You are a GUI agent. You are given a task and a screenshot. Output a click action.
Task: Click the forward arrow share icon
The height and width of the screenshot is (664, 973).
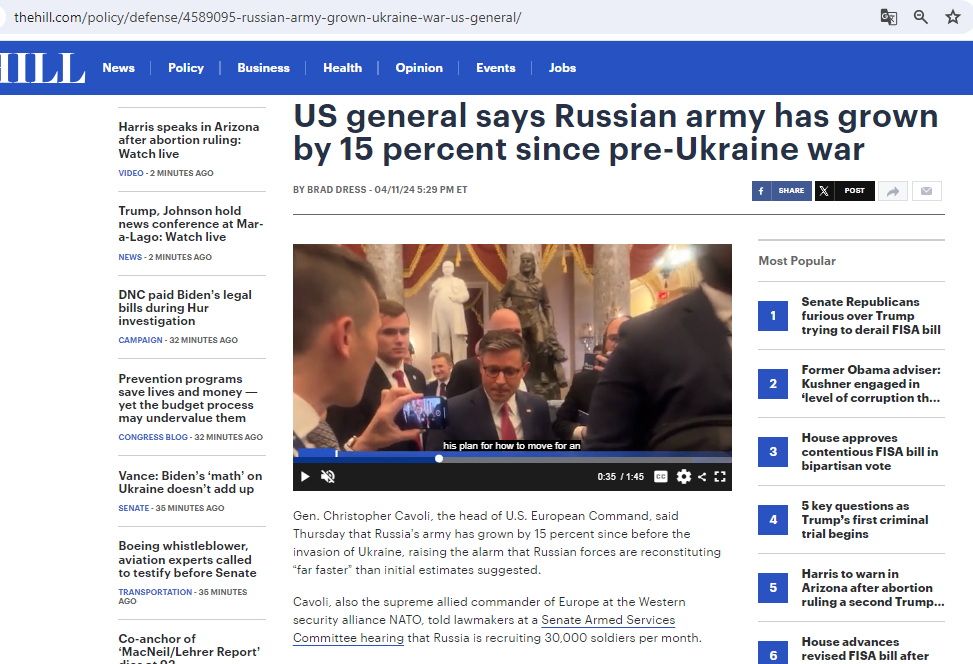point(893,191)
